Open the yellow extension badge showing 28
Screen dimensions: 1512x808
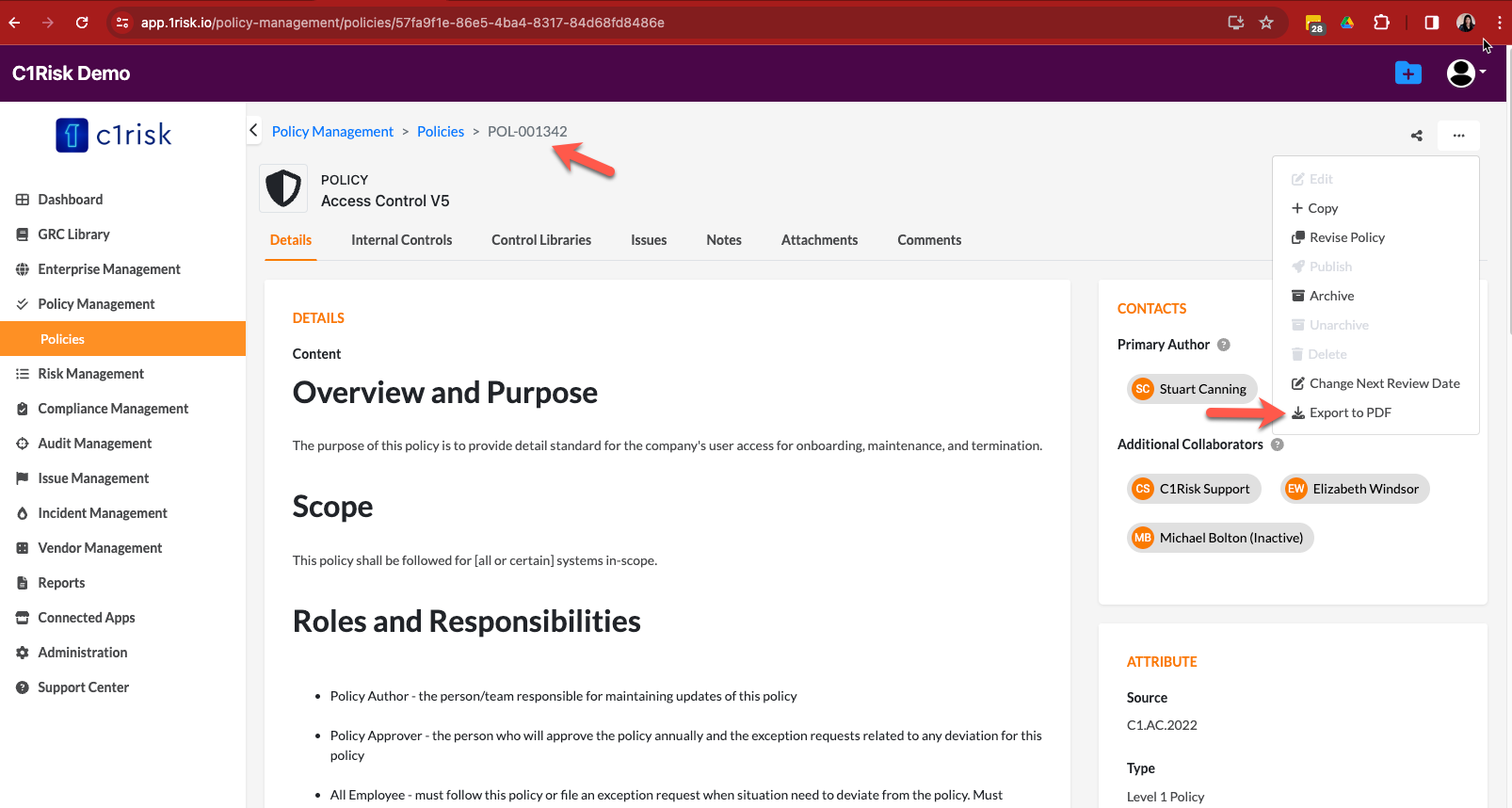pos(1314,24)
